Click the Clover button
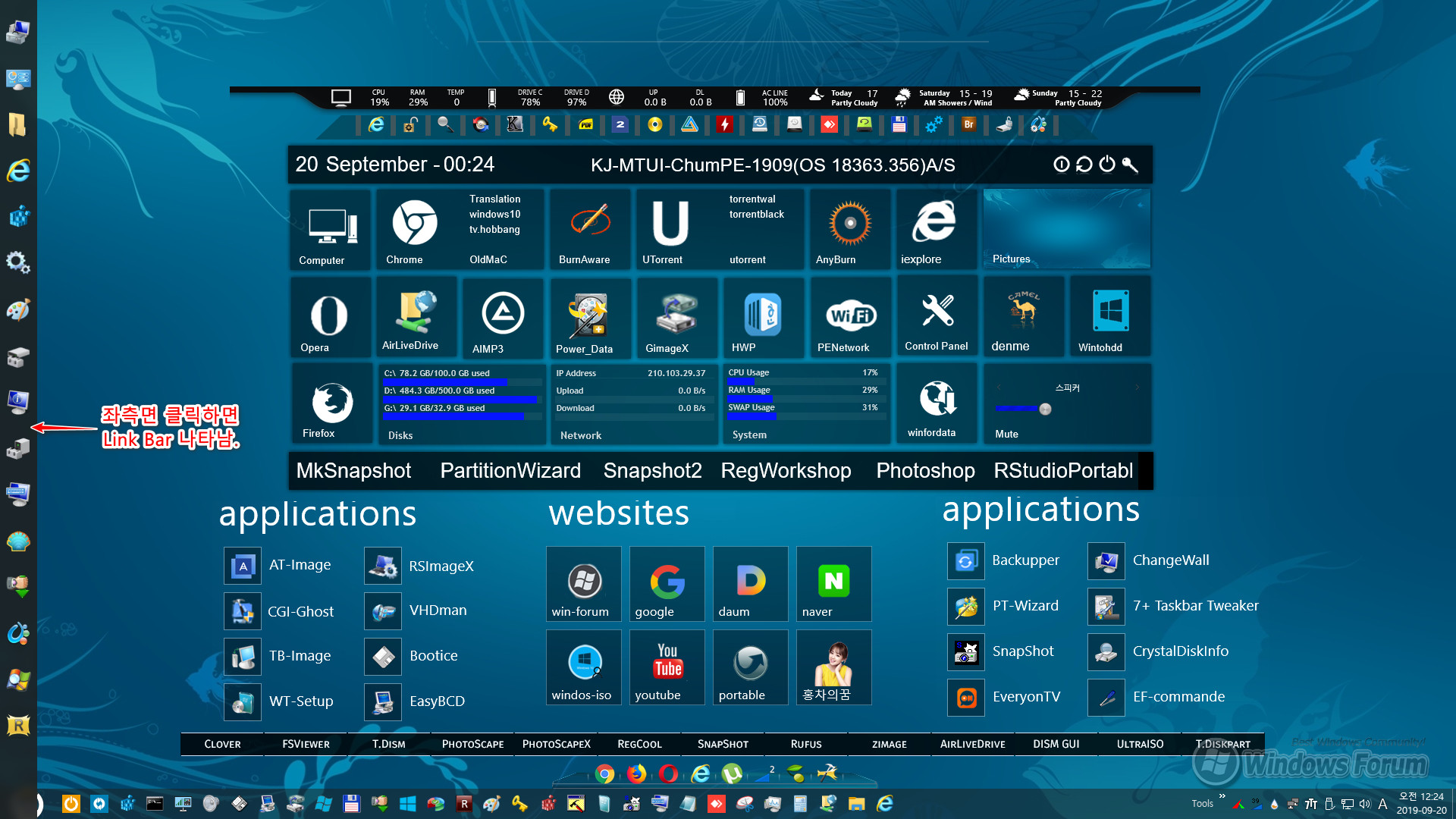The width and height of the screenshot is (1456, 819). (222, 744)
